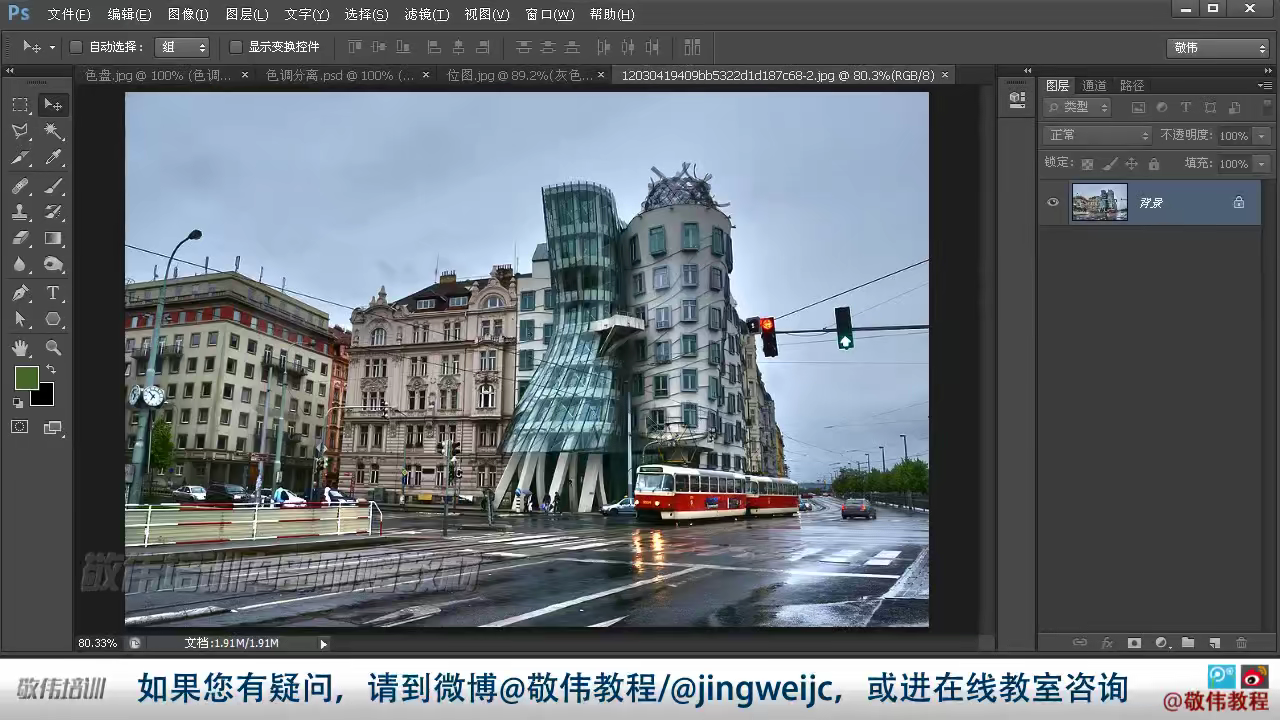Add a layer mask to the layer
This screenshot has height=720, width=1280.
pos(1134,643)
